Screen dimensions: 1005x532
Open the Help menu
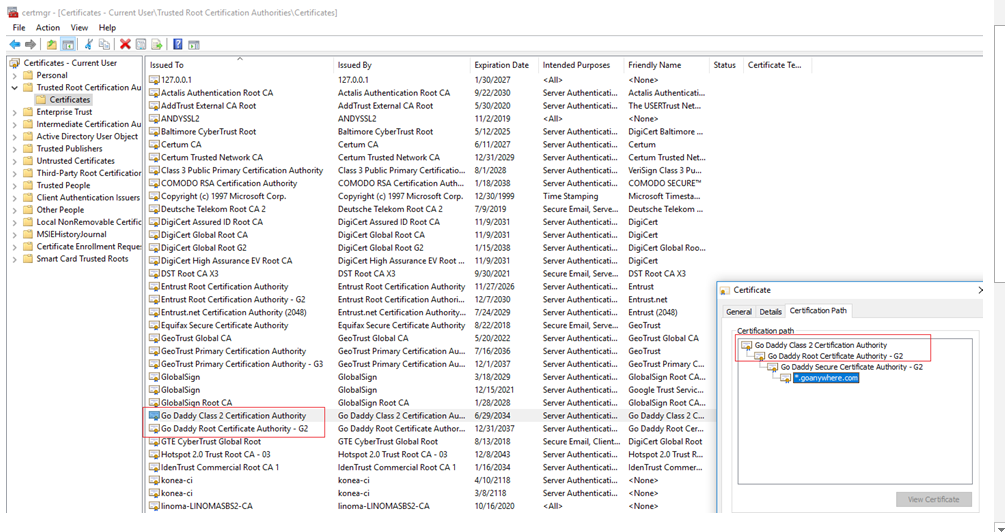pos(108,28)
